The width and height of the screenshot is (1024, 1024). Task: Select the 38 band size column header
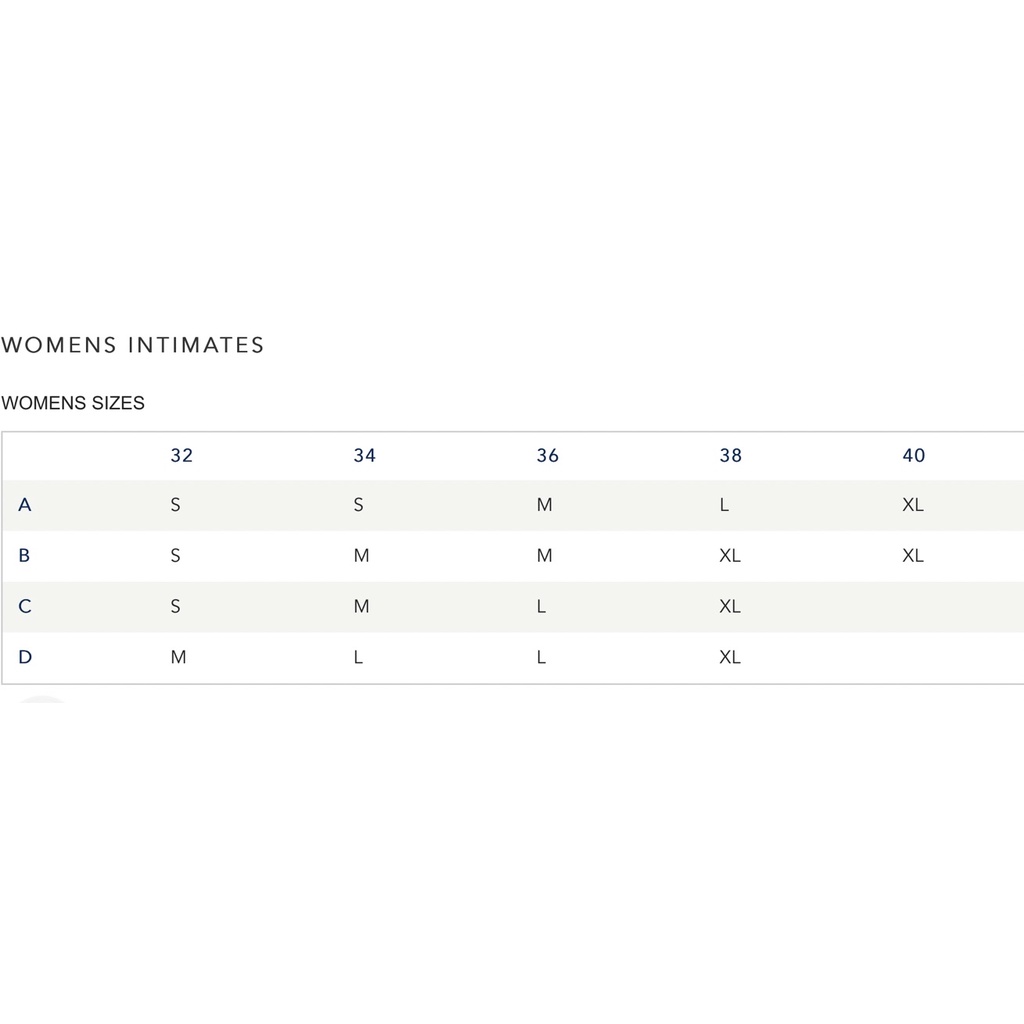point(730,456)
